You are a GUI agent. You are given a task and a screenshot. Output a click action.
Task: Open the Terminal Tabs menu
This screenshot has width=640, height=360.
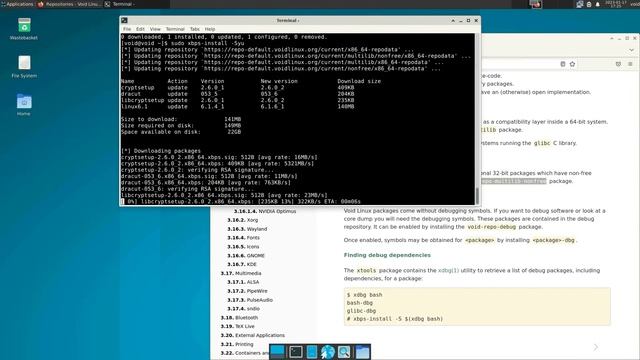pos(195,29)
